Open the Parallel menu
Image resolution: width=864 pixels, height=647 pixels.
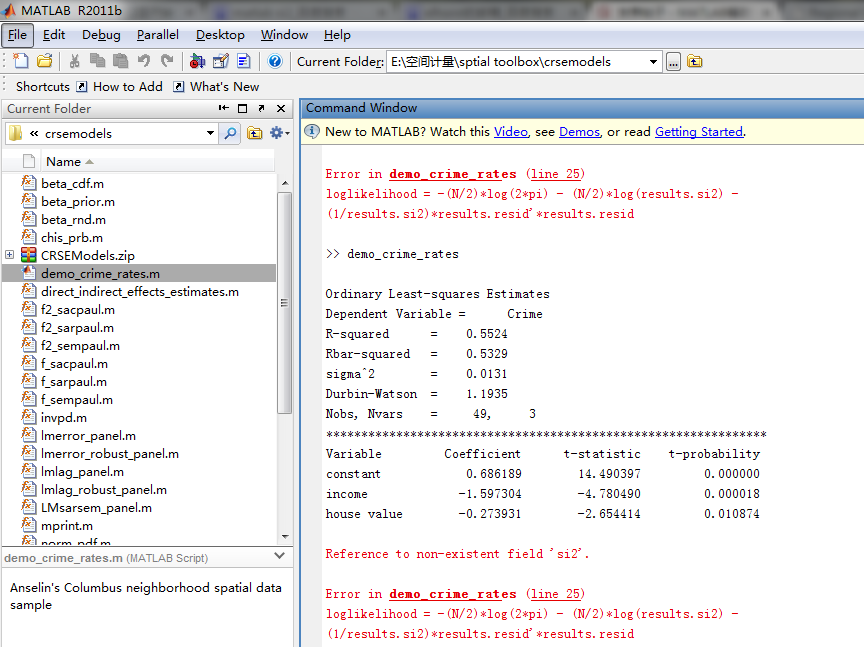pyautogui.click(x=158, y=34)
